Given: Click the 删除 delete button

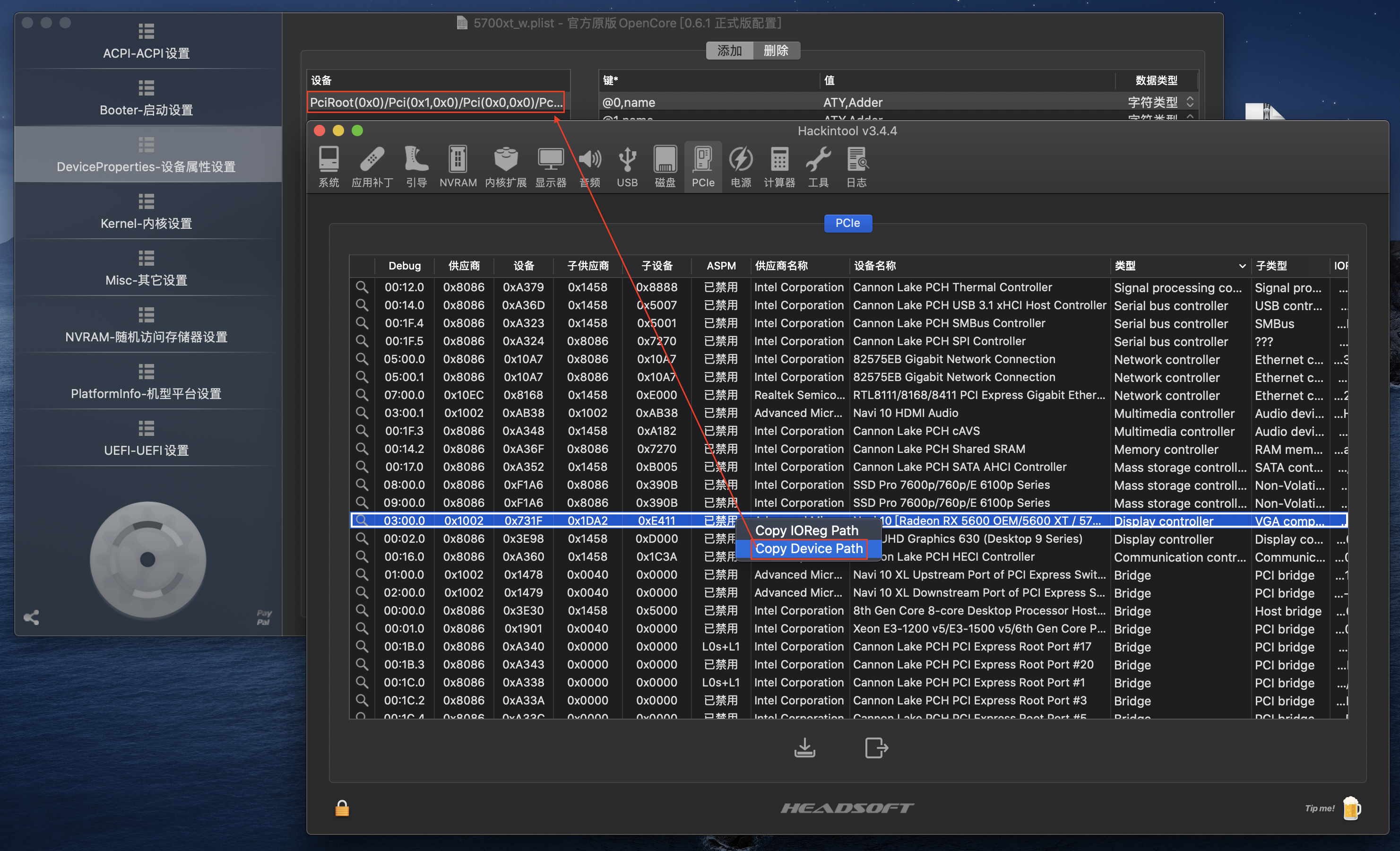Looking at the screenshot, I should pyautogui.click(x=776, y=51).
